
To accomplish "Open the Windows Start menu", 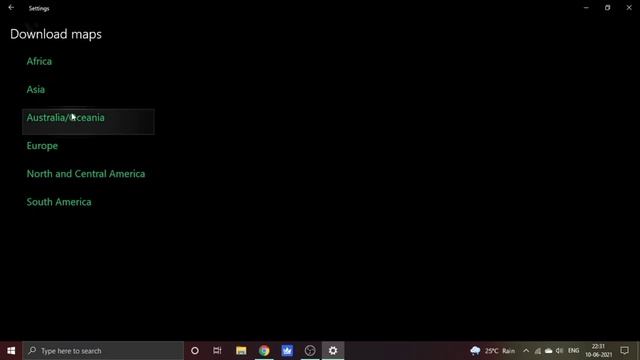I will pyautogui.click(x=11, y=351).
